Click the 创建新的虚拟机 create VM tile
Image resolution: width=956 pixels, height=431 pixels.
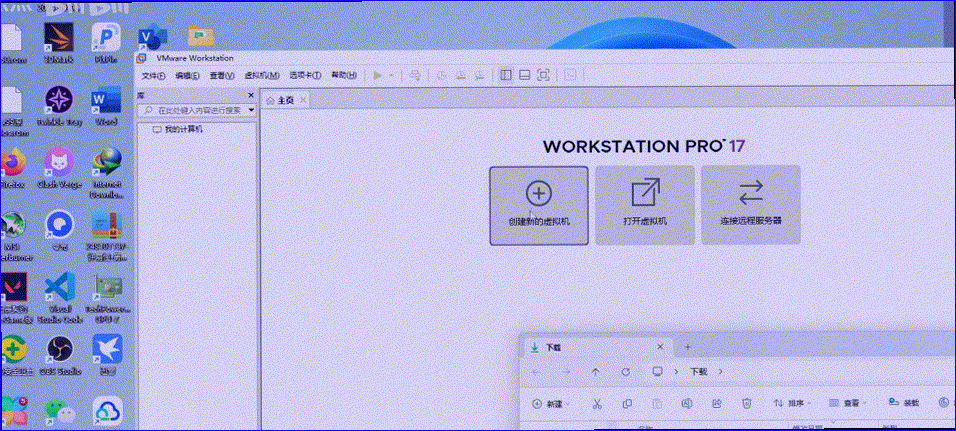(x=539, y=205)
